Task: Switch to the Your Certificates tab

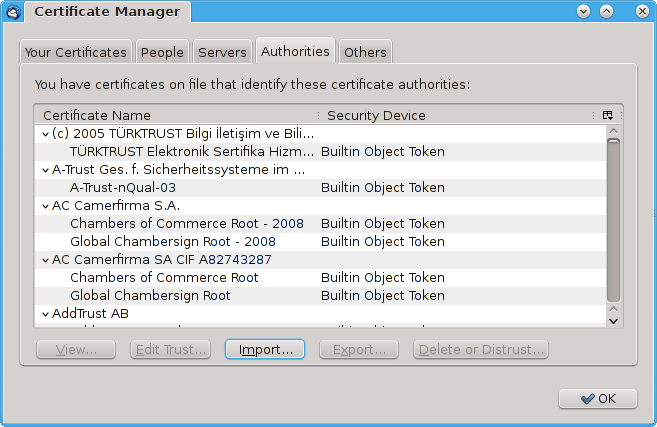Action: point(75,52)
